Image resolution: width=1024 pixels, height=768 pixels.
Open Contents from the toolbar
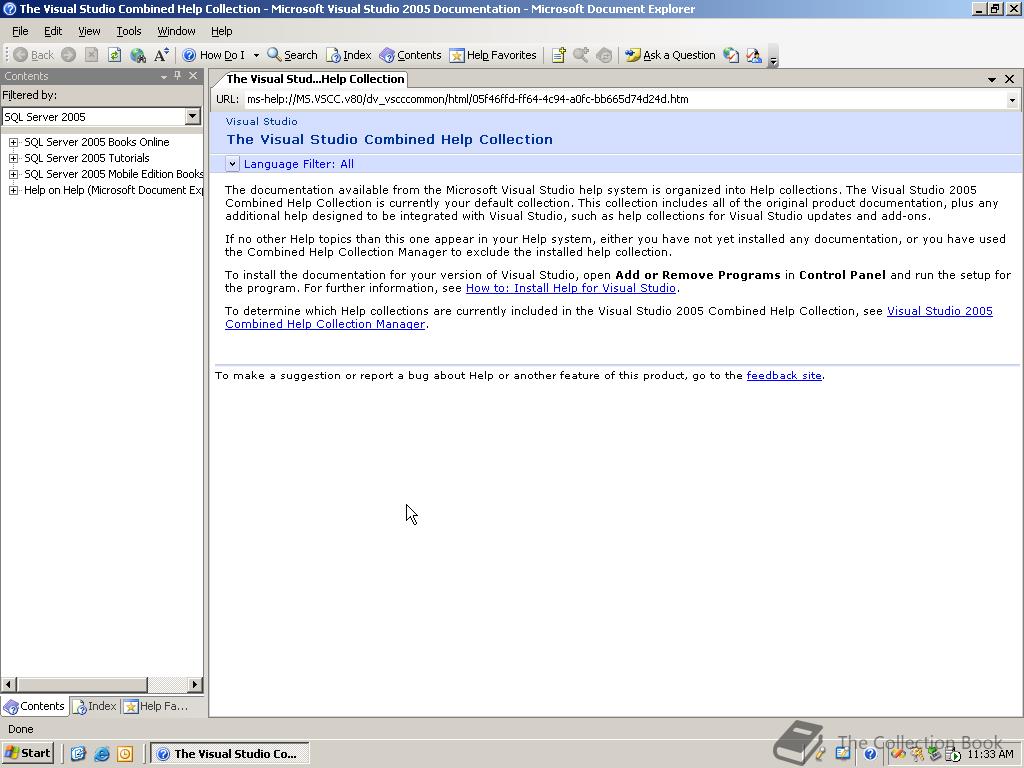(410, 56)
